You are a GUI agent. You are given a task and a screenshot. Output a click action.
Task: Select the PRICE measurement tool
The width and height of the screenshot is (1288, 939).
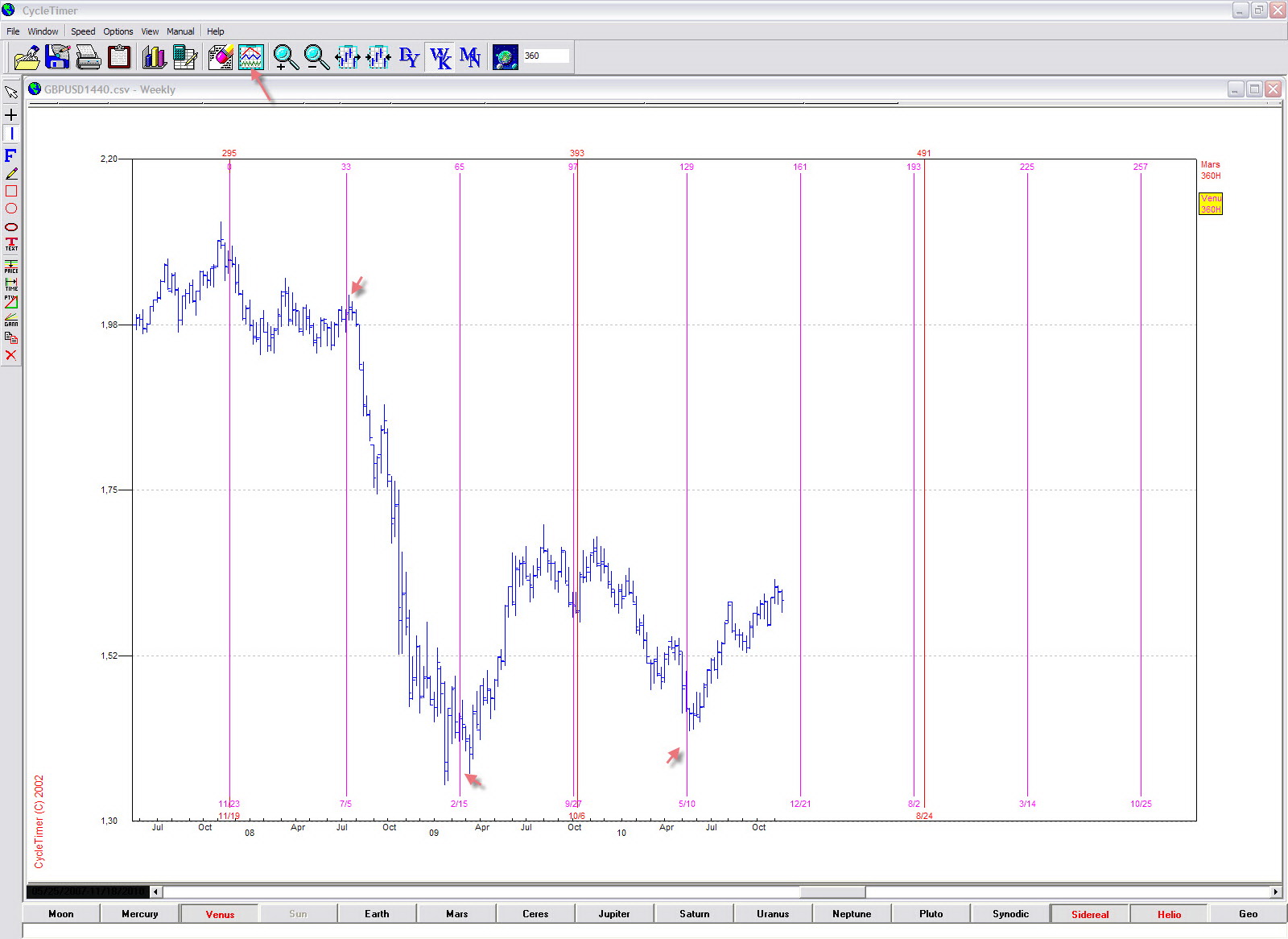click(x=11, y=266)
